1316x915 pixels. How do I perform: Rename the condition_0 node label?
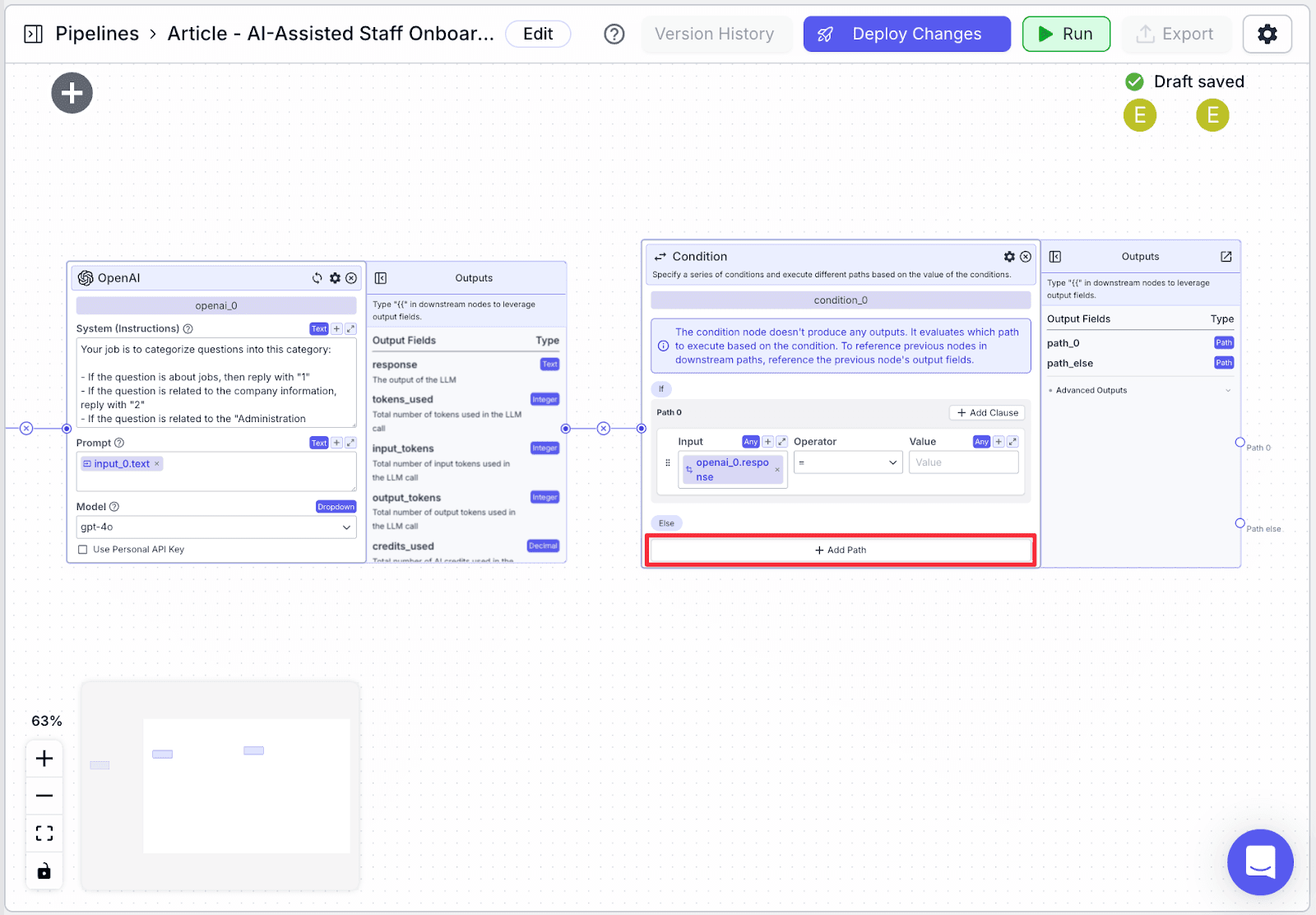(x=841, y=300)
